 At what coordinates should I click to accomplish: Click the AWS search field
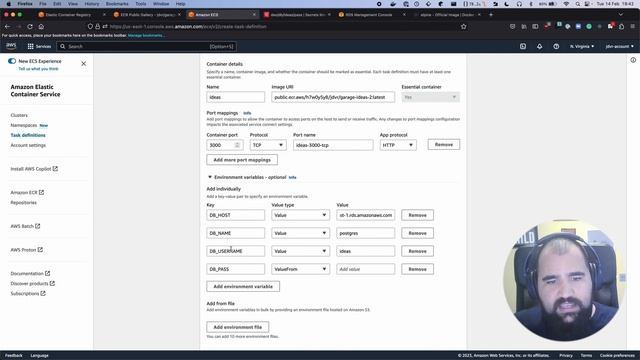146,47
